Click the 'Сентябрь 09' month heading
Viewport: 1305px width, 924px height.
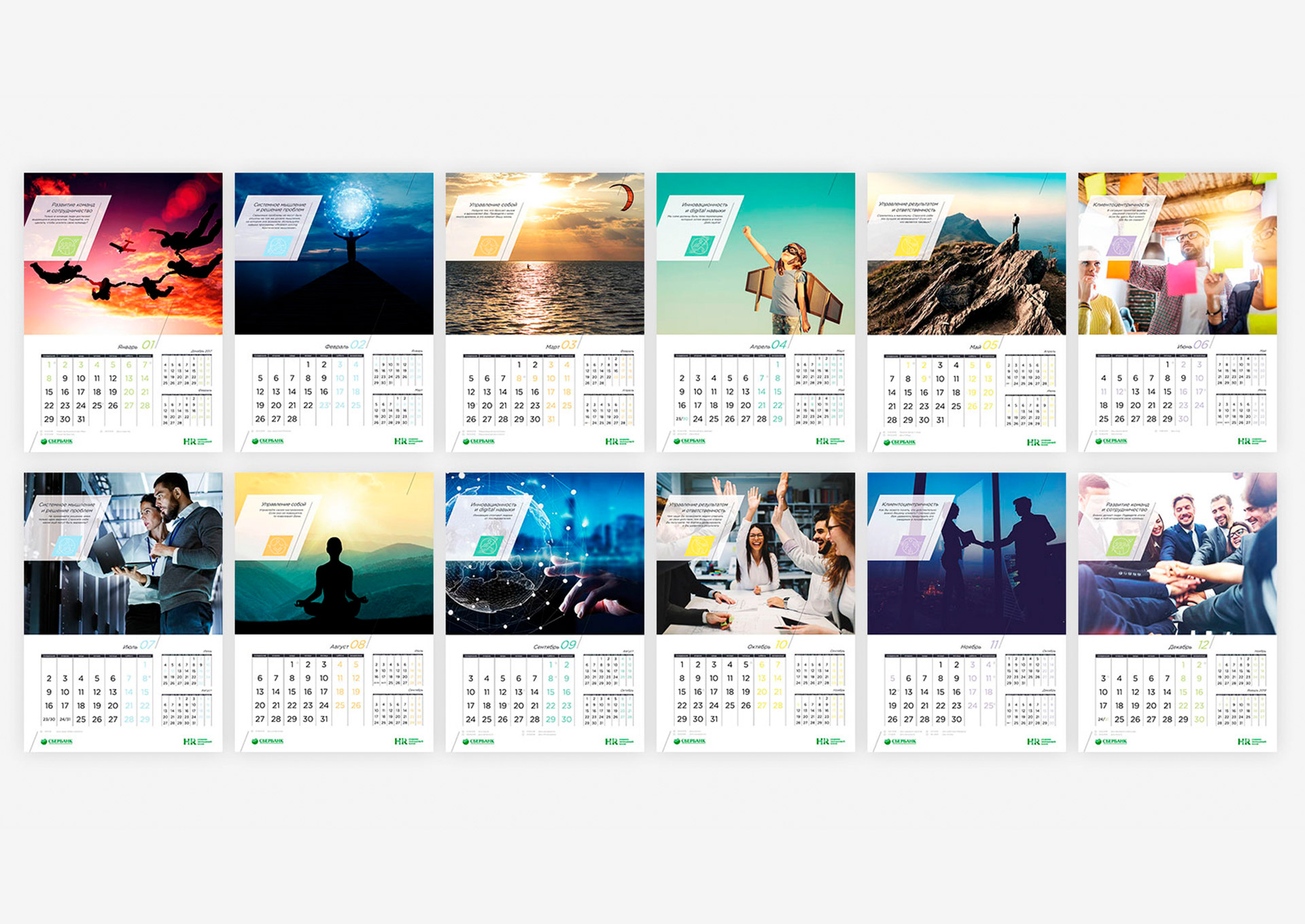coord(555,645)
